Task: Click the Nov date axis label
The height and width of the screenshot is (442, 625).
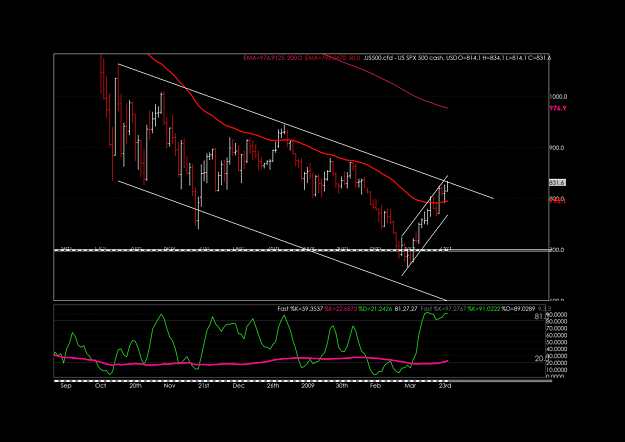Action: click(170, 386)
